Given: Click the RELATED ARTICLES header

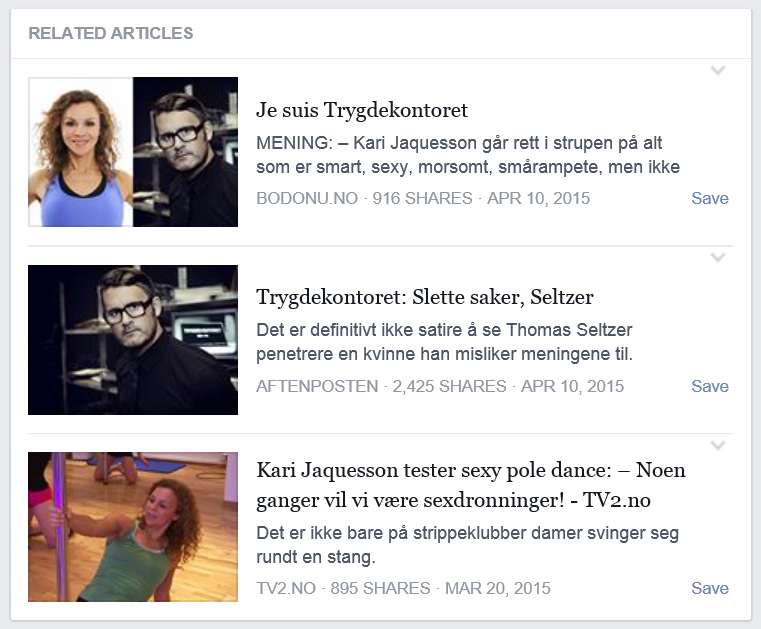Looking at the screenshot, I should 111,33.
